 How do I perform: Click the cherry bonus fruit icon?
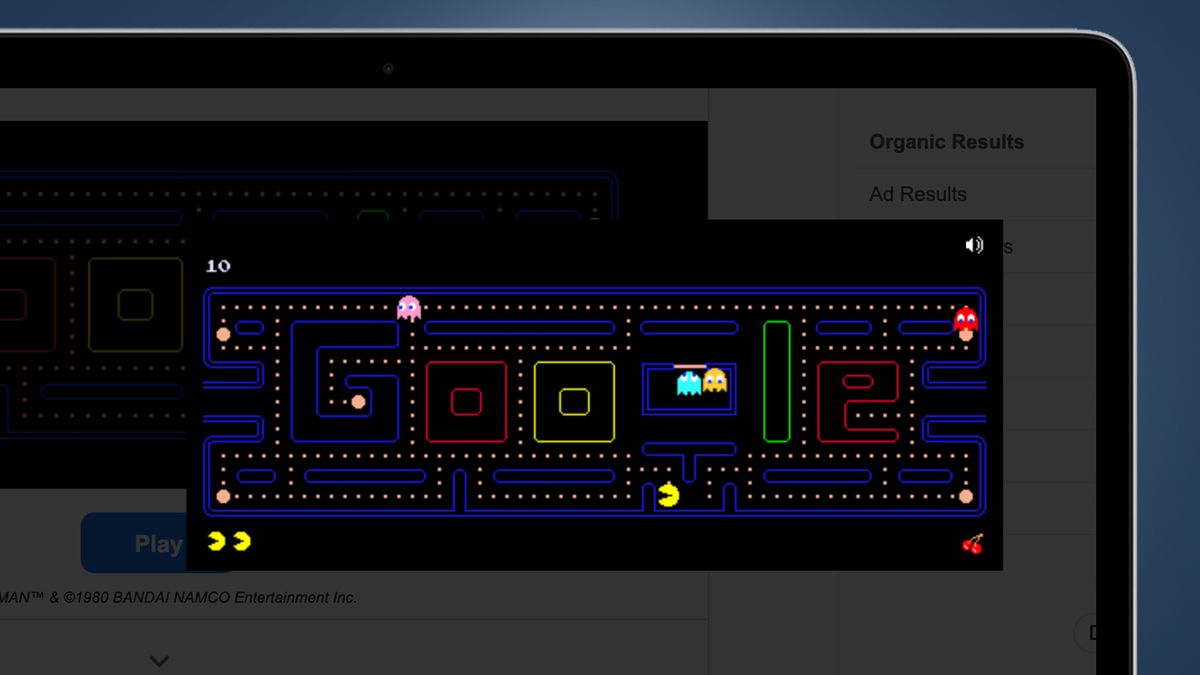coord(972,543)
